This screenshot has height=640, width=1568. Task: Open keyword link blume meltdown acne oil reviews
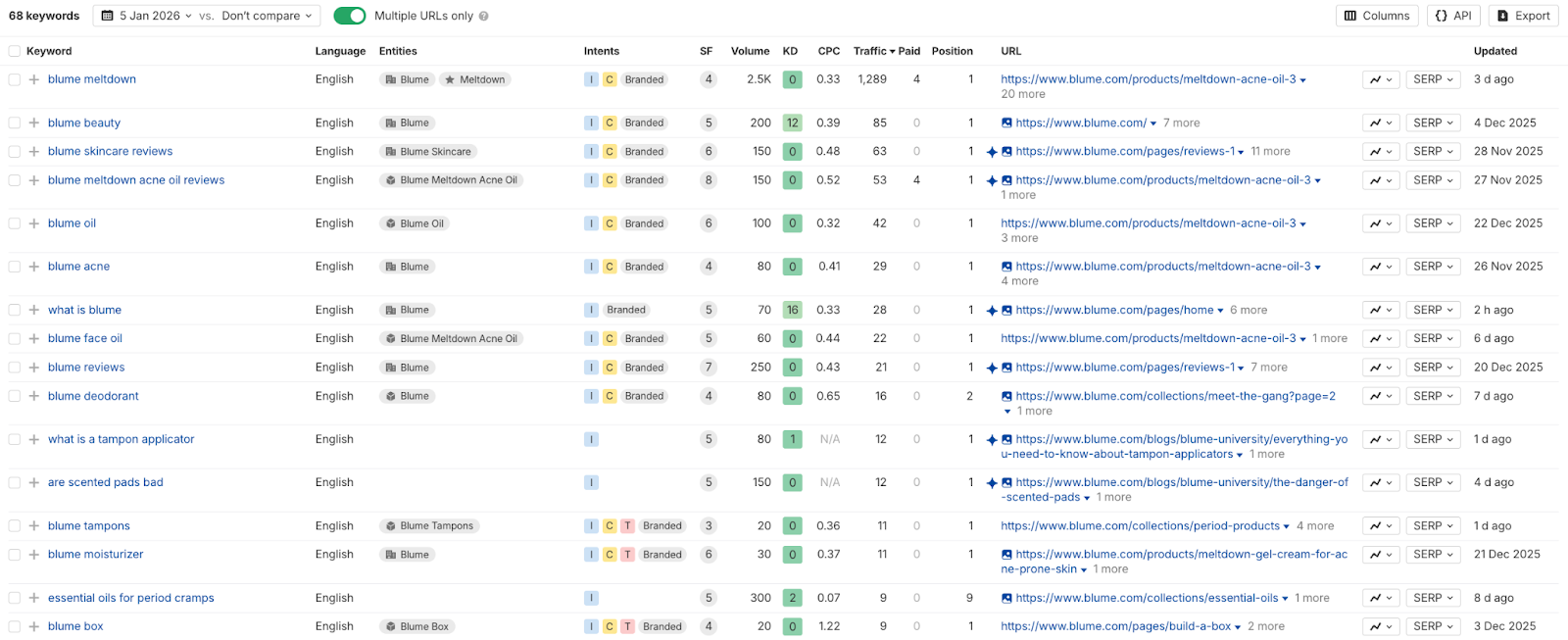[x=136, y=180]
